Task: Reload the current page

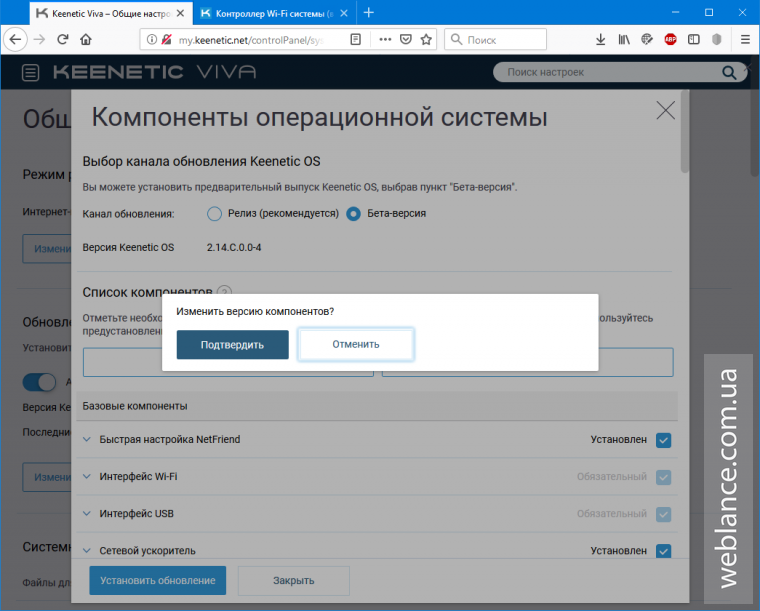Action: pyautogui.click(x=63, y=39)
